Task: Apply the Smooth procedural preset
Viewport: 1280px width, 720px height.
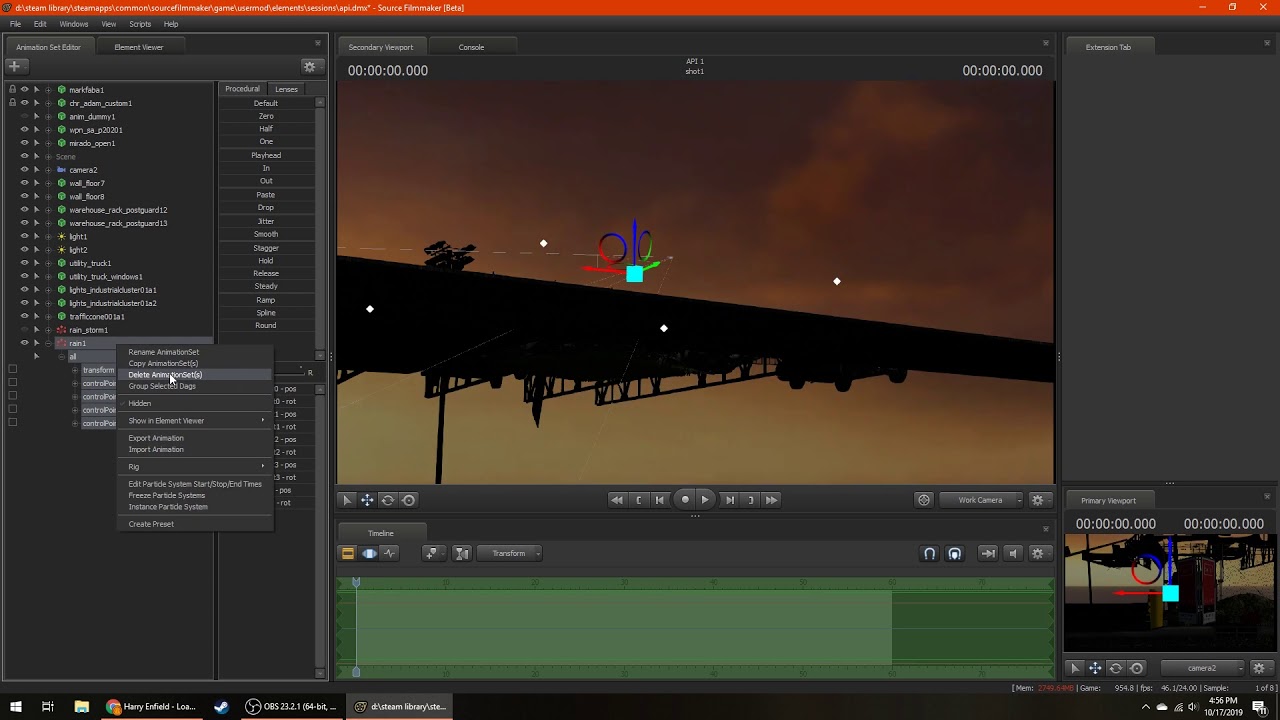Action: [x=266, y=234]
